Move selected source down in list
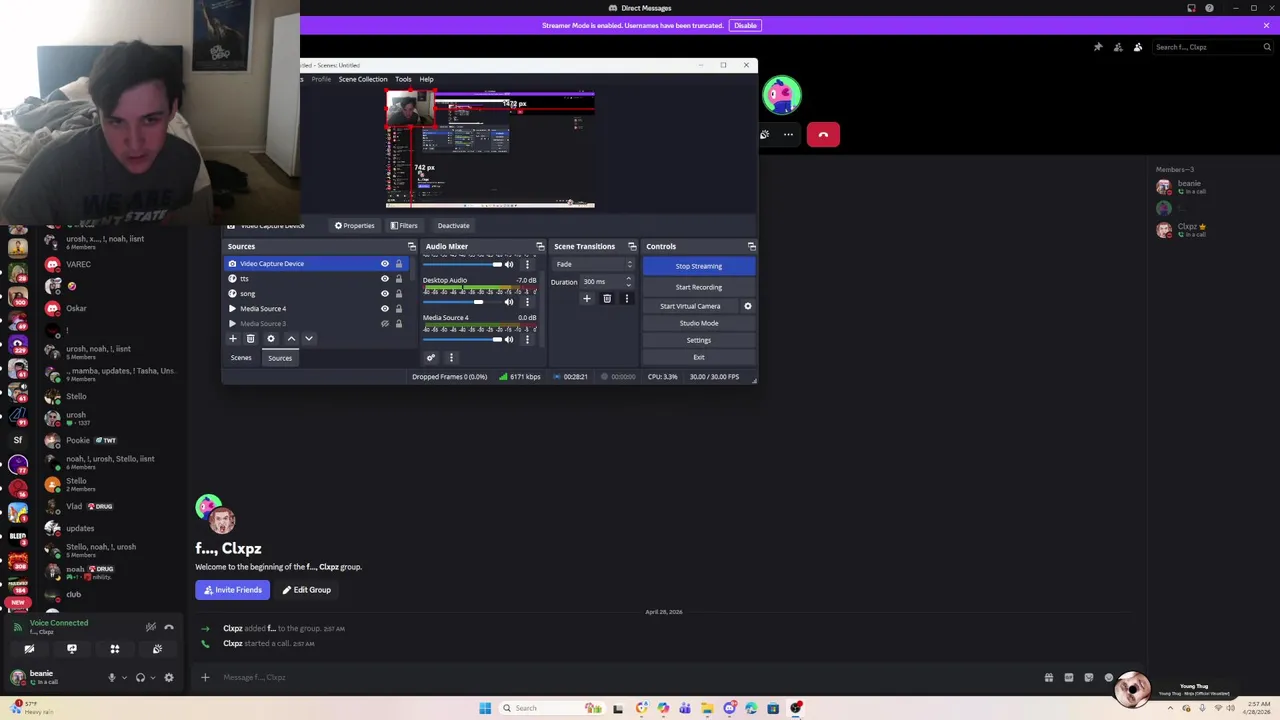 click(x=308, y=339)
